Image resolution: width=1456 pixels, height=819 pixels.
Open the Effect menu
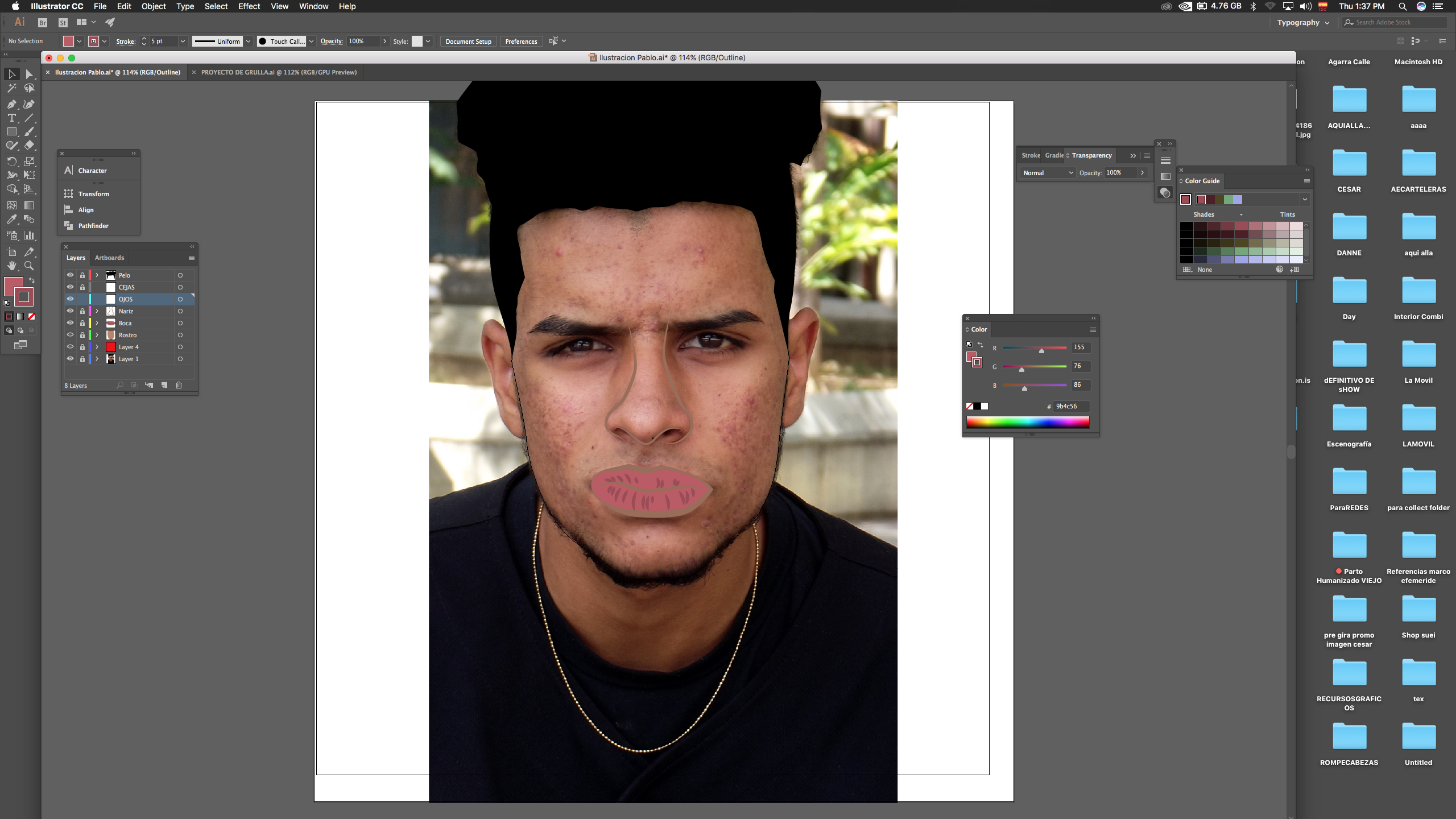[249, 6]
